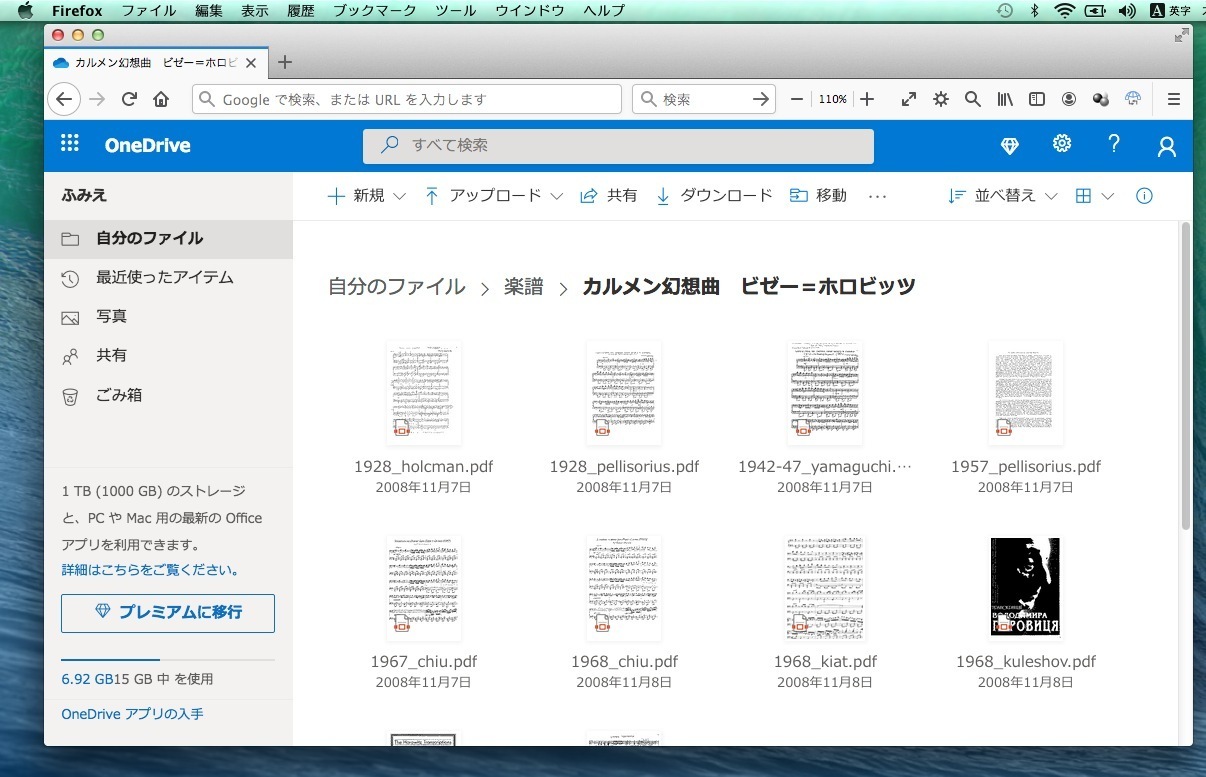Open the view layout switcher dropdown
This screenshot has height=777, width=1206.
coord(1094,196)
